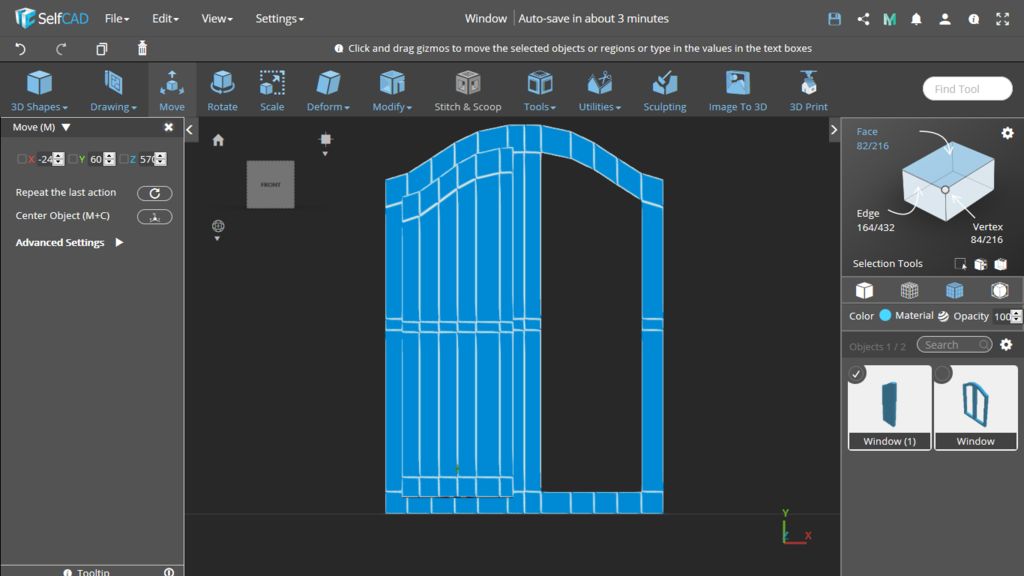Click the home view icon
The width and height of the screenshot is (1024, 576).
218,140
